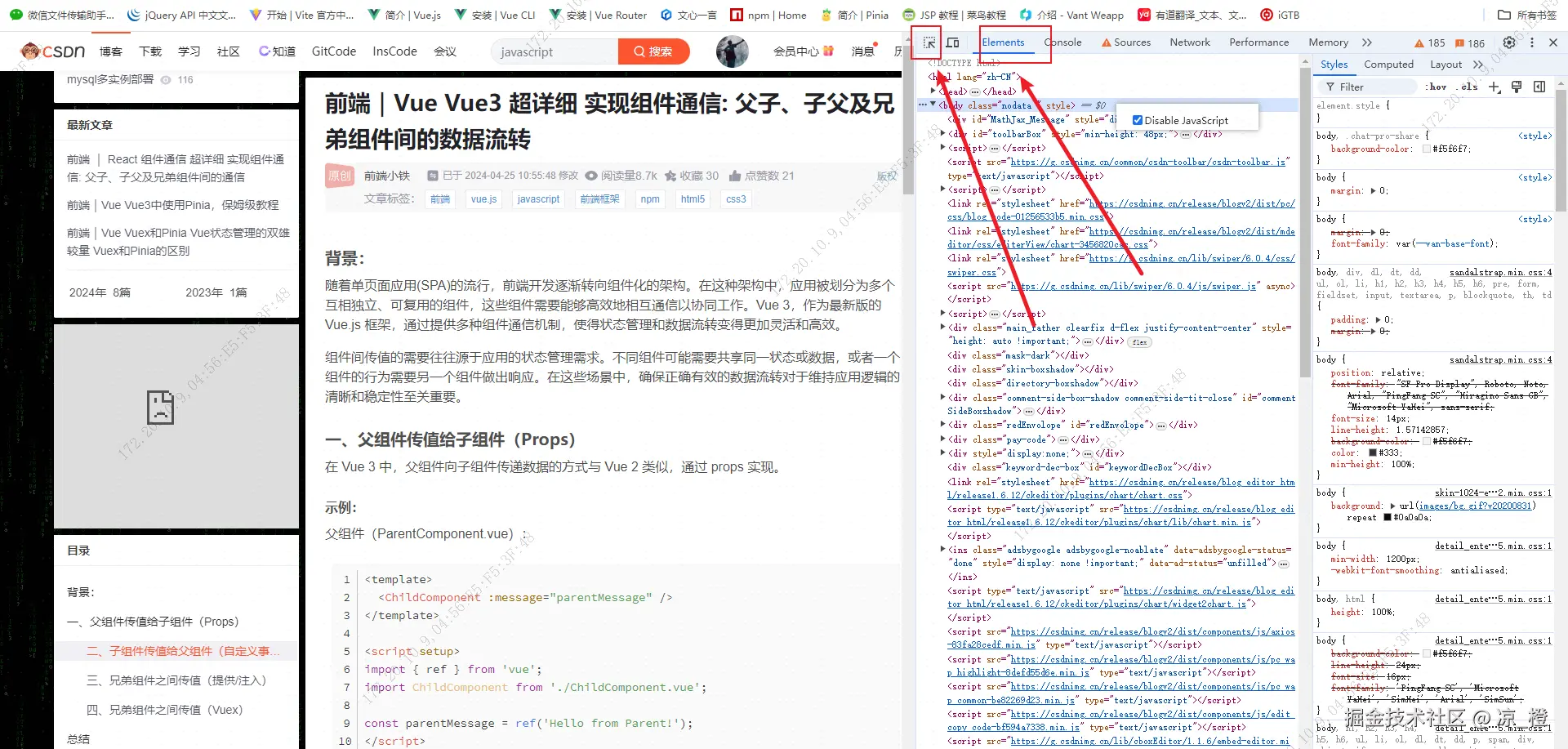Open the iGTB bookmark
Screen dimensions: 1568x749
[1280, 15]
